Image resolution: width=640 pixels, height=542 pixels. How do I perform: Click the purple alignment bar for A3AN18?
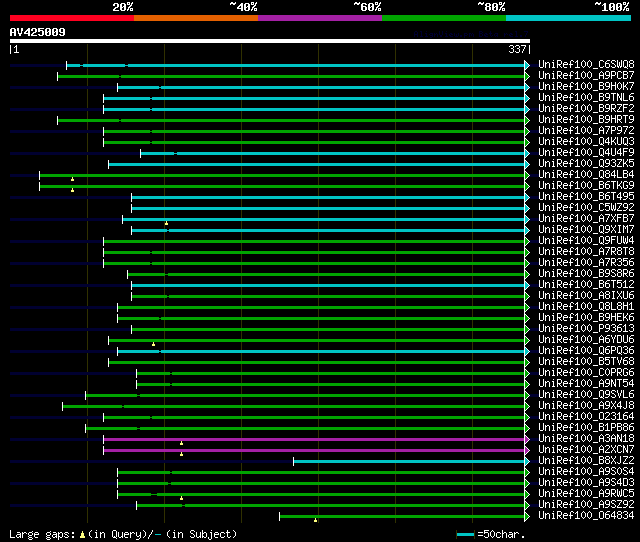click(314, 440)
